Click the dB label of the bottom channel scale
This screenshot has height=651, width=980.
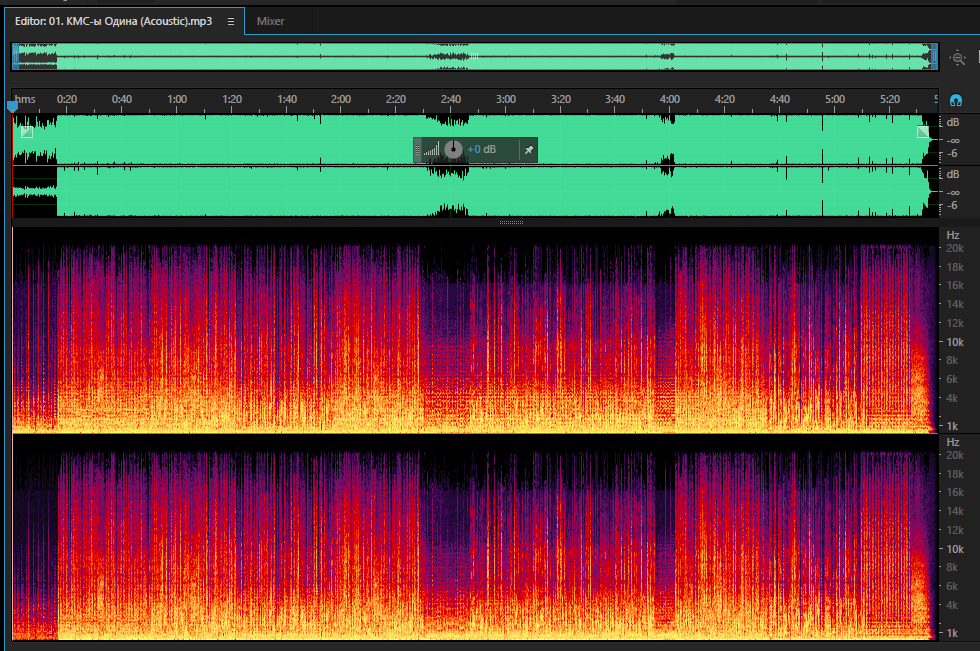[953, 174]
